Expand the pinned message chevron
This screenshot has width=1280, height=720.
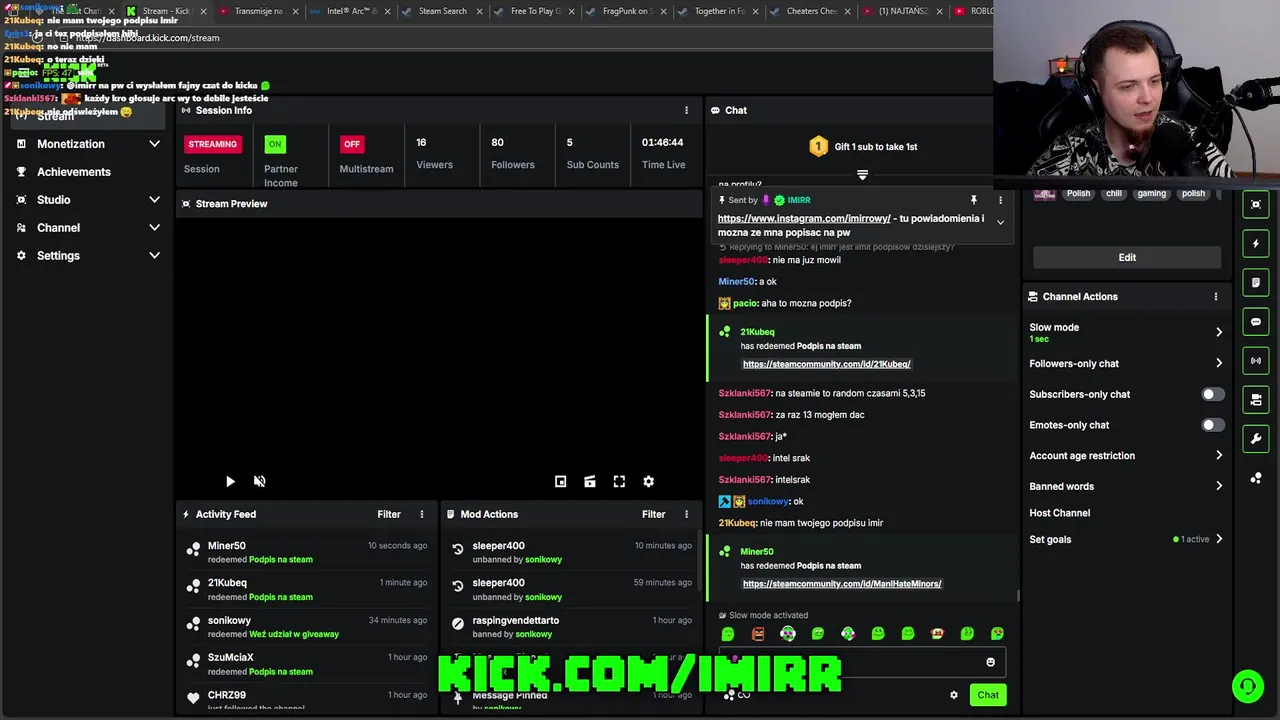click(1000, 223)
